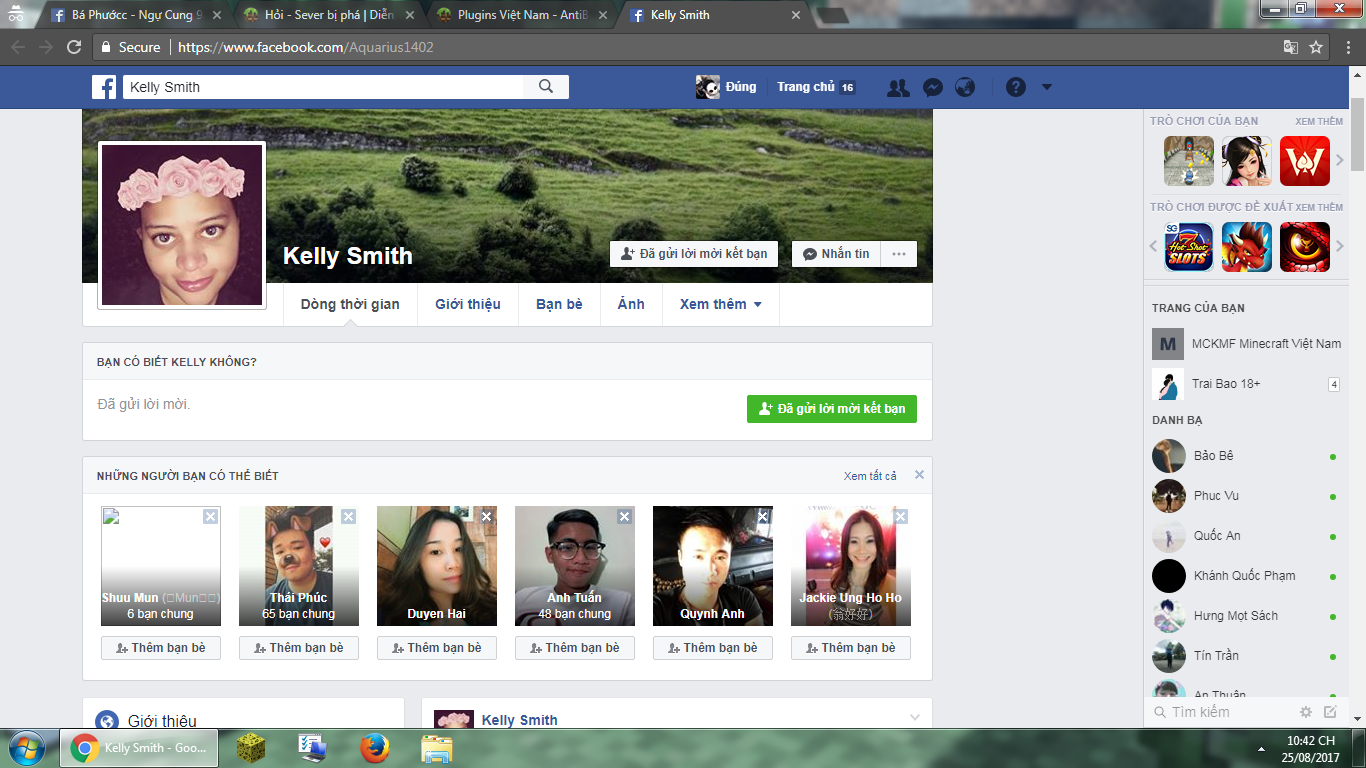Open Messenger icon in header

click(x=931, y=87)
